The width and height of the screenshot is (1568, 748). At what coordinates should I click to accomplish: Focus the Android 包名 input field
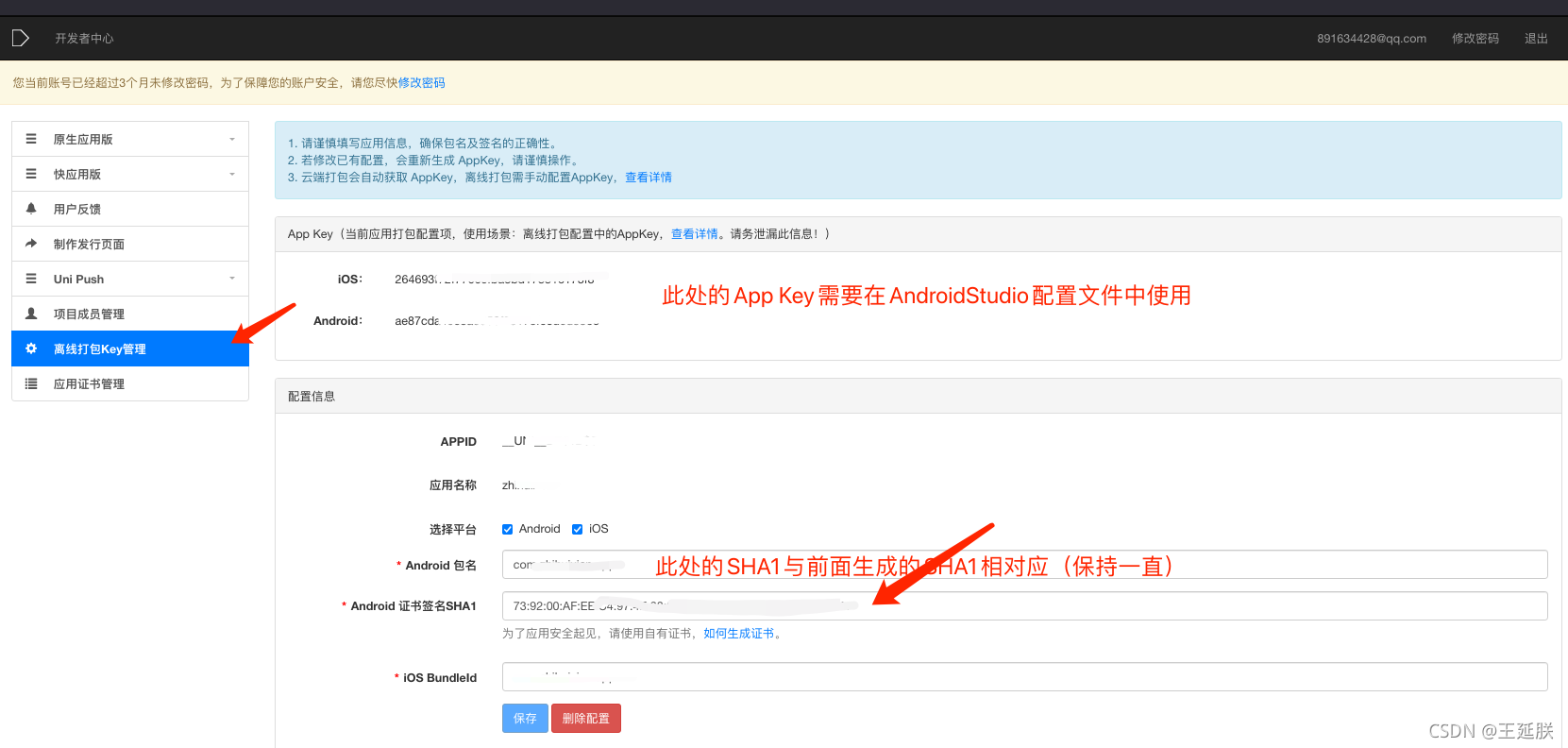pos(1024,565)
